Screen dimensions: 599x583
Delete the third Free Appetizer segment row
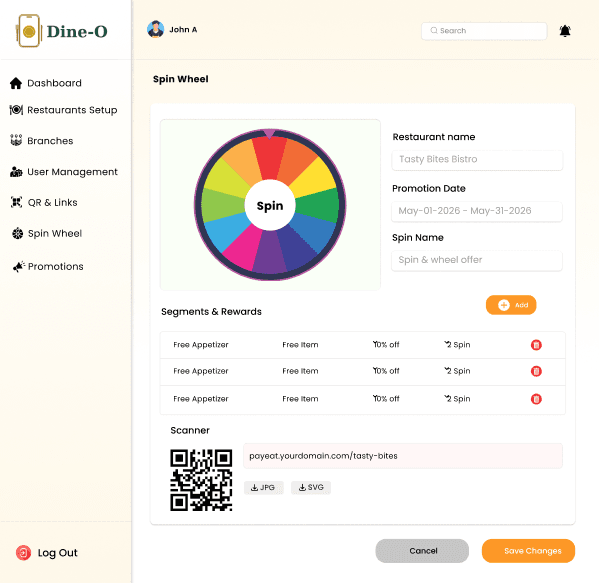pyautogui.click(x=536, y=399)
